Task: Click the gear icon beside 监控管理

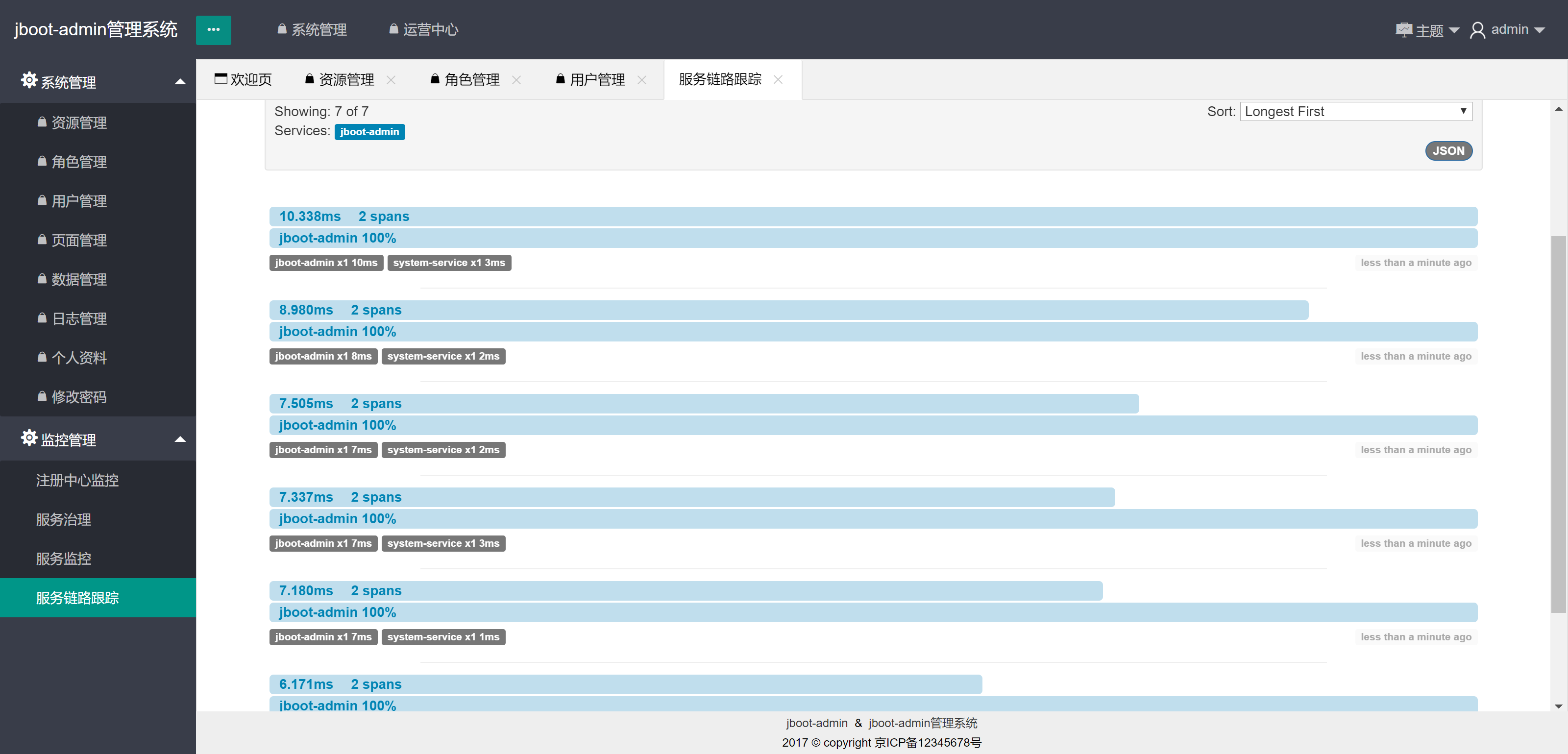Action: (28, 438)
